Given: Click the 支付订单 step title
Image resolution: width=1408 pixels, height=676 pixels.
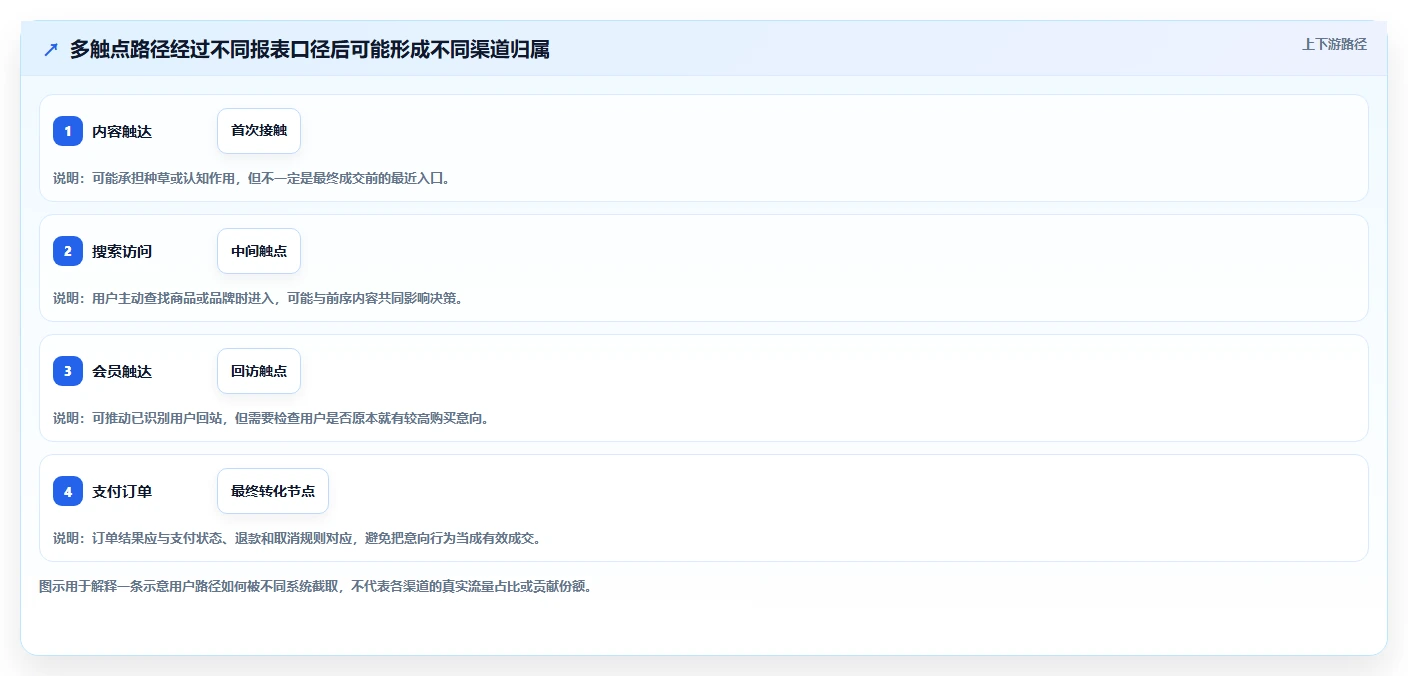Looking at the screenshot, I should click(x=122, y=491).
